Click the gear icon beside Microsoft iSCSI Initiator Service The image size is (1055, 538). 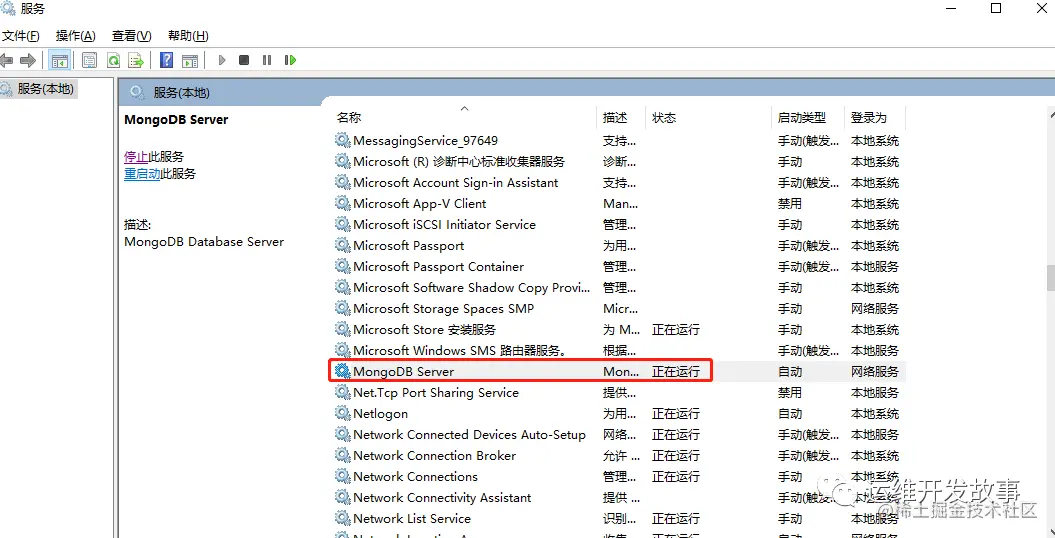(x=343, y=225)
